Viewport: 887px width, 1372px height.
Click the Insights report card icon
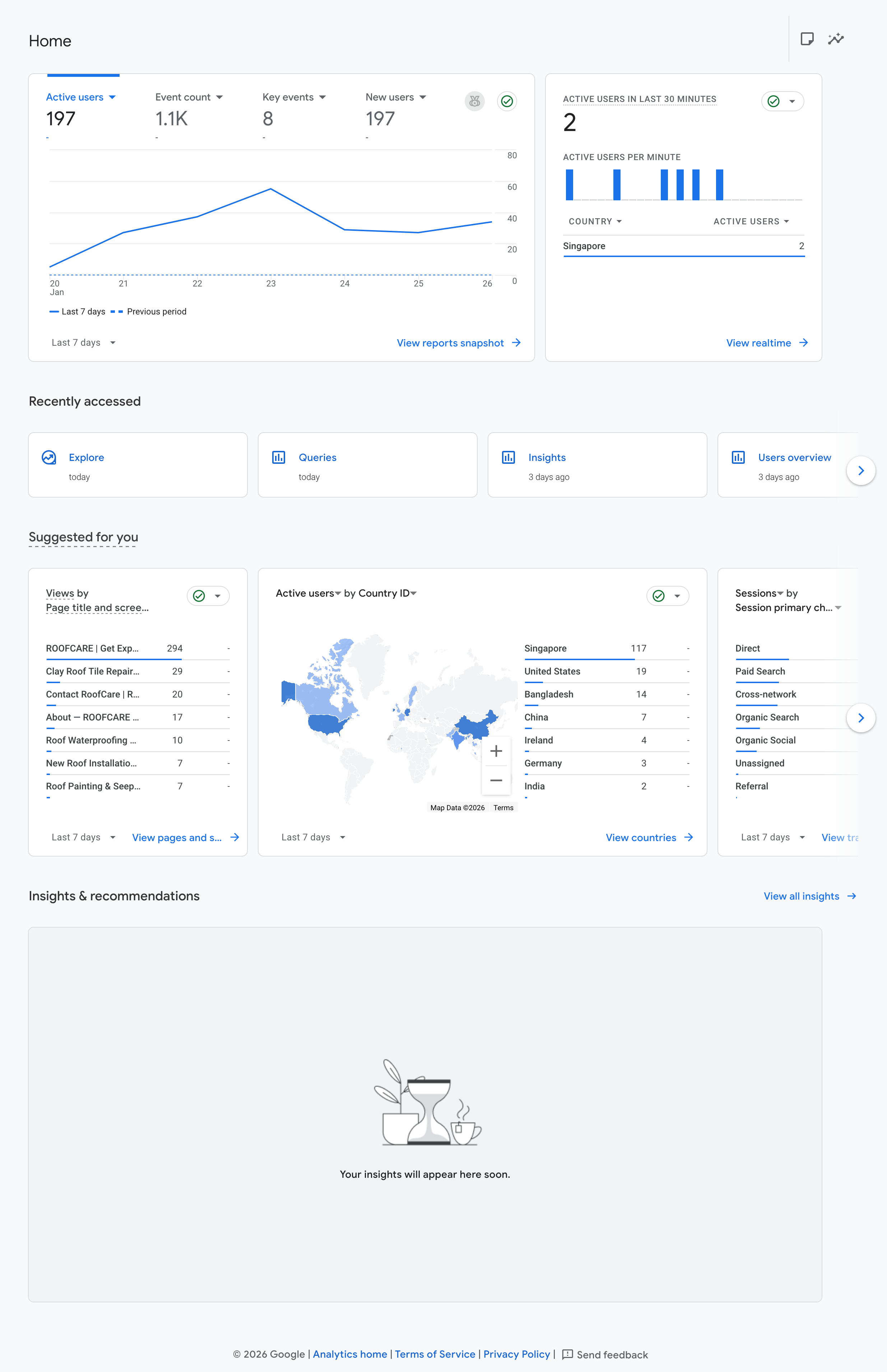(508, 457)
